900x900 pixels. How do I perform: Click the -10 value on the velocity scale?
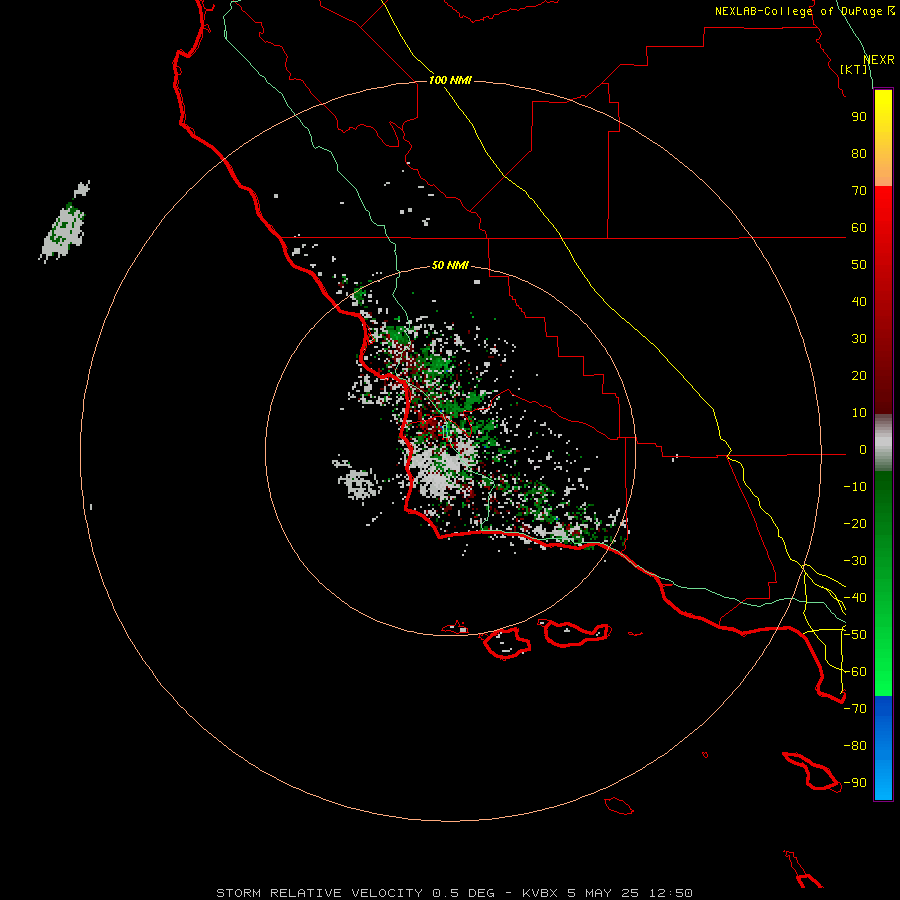pyautogui.click(x=855, y=487)
